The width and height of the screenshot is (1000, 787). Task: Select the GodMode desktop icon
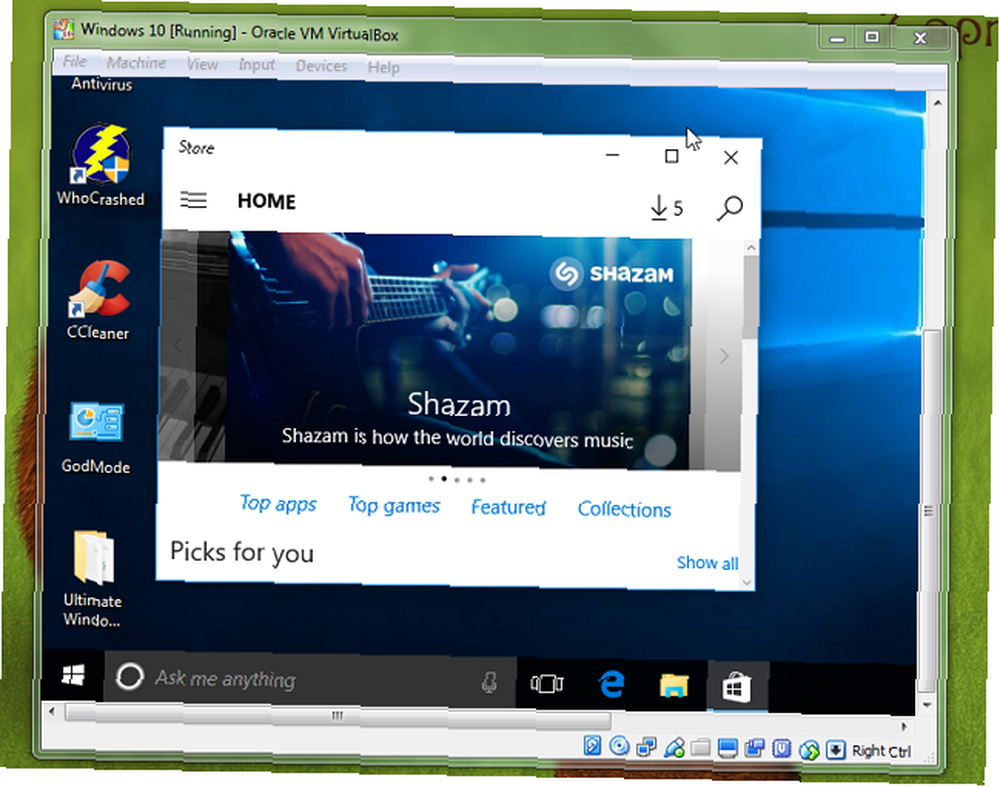[x=96, y=438]
